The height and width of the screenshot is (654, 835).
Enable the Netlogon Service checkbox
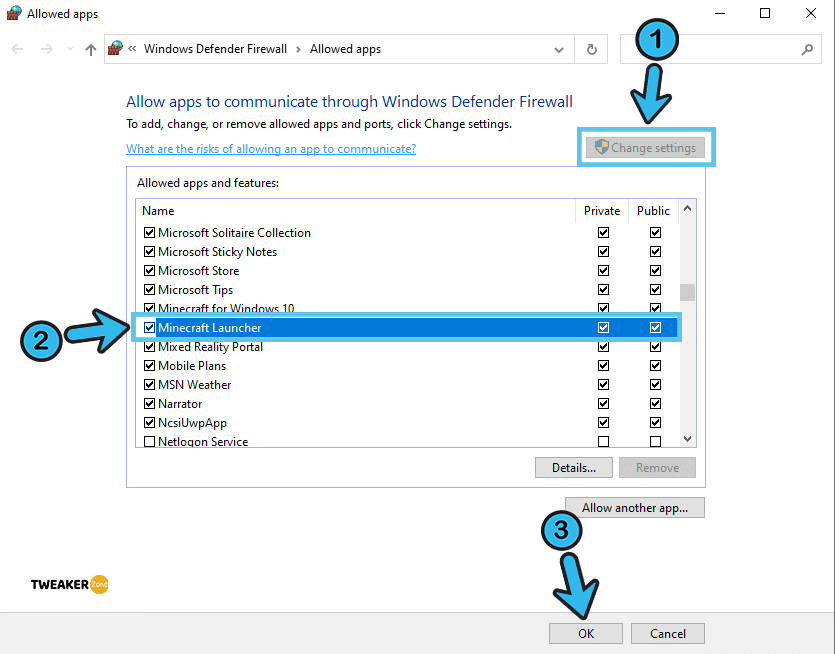(150, 442)
